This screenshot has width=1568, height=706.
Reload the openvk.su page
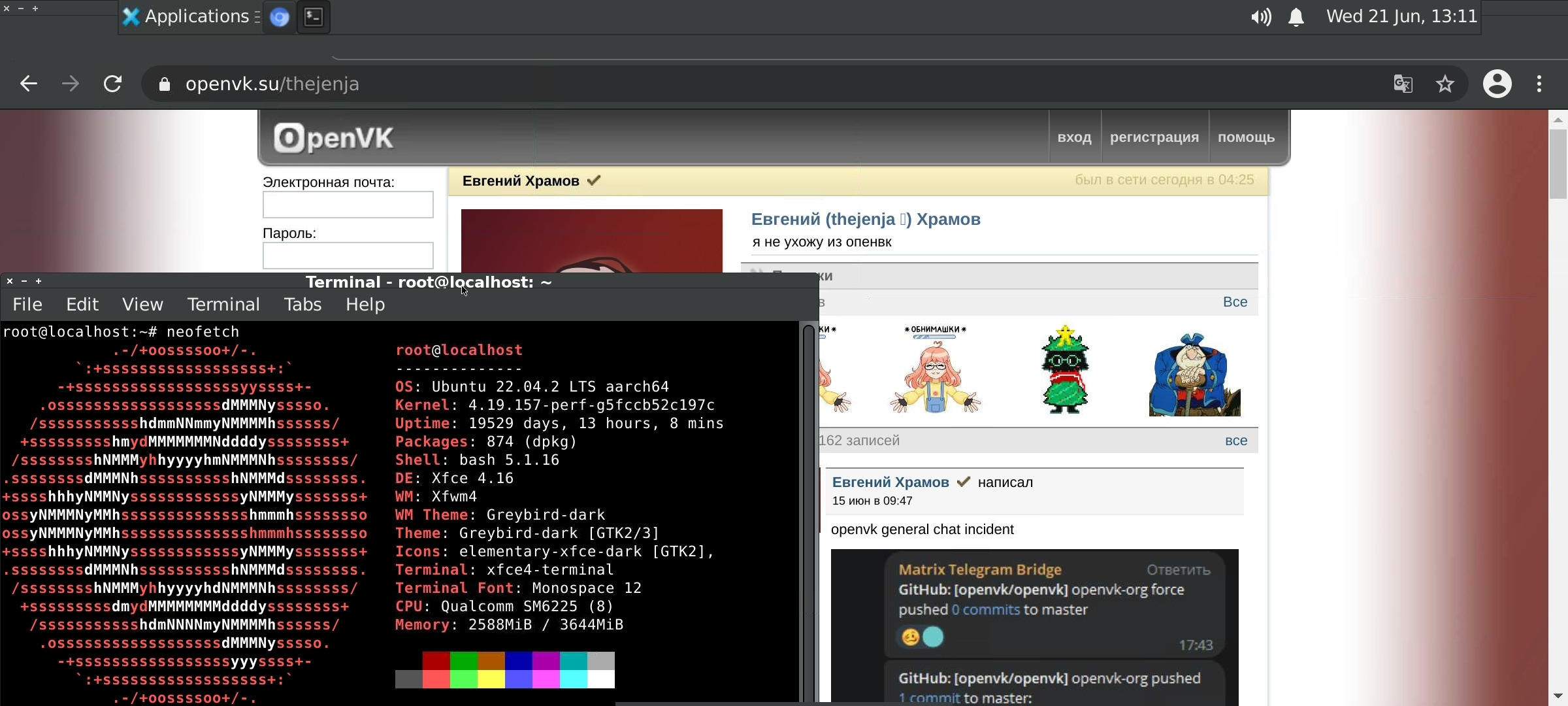112,84
